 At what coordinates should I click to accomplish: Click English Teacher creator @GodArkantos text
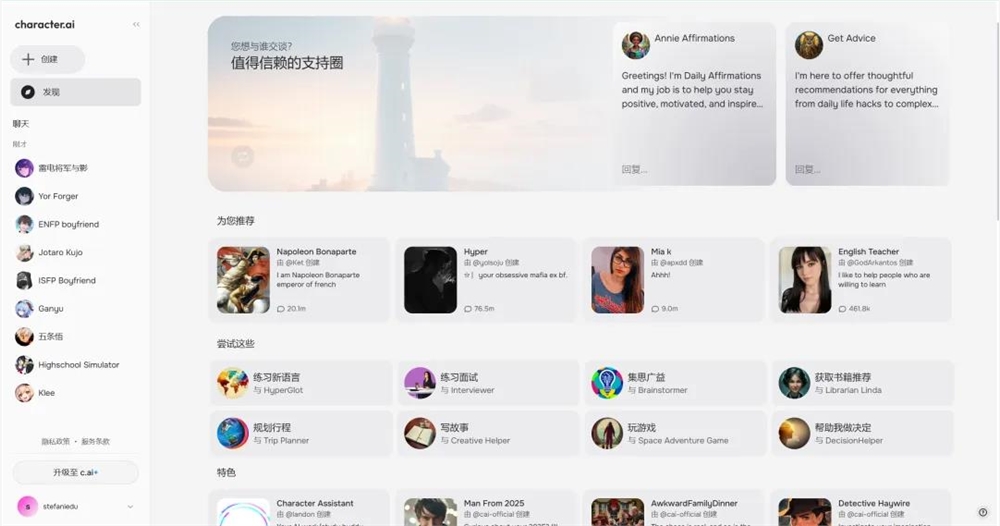point(872,263)
